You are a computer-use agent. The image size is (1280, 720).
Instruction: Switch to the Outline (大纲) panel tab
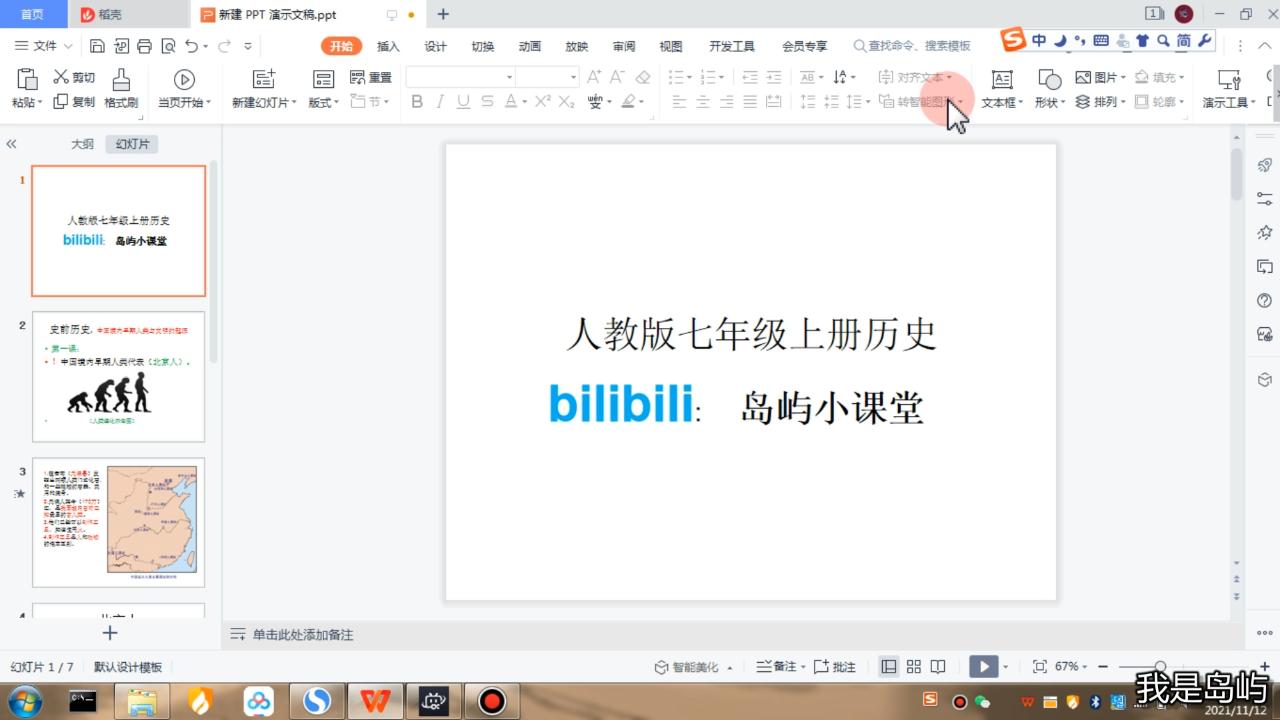82,143
